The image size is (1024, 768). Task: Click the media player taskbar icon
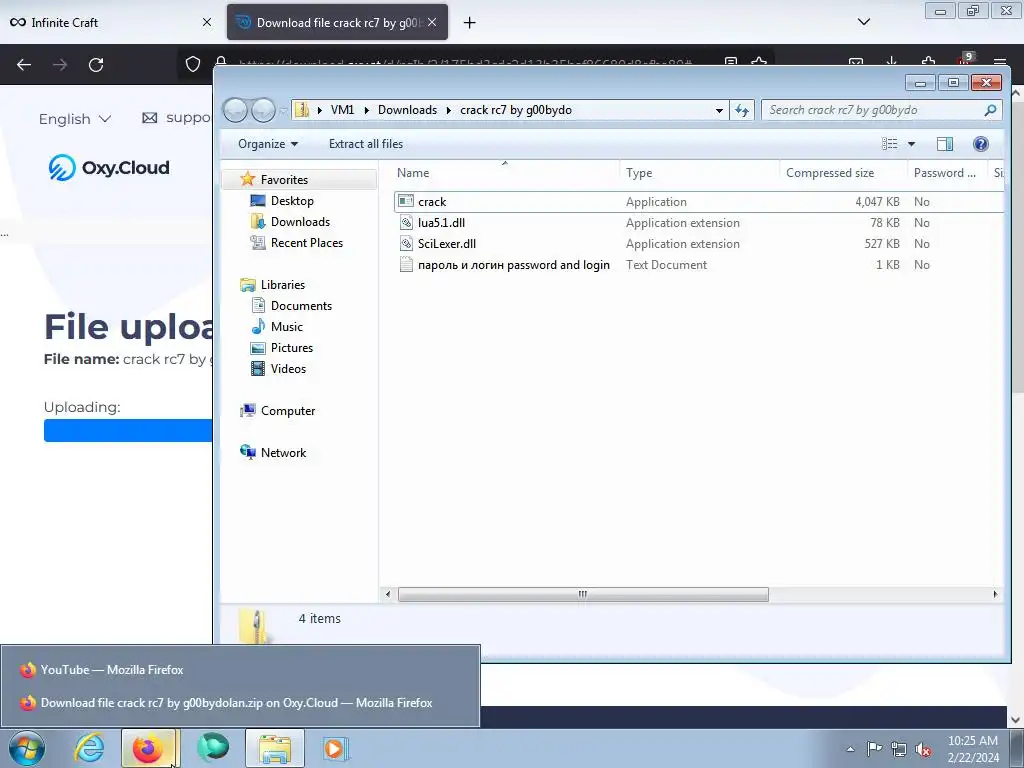point(336,748)
